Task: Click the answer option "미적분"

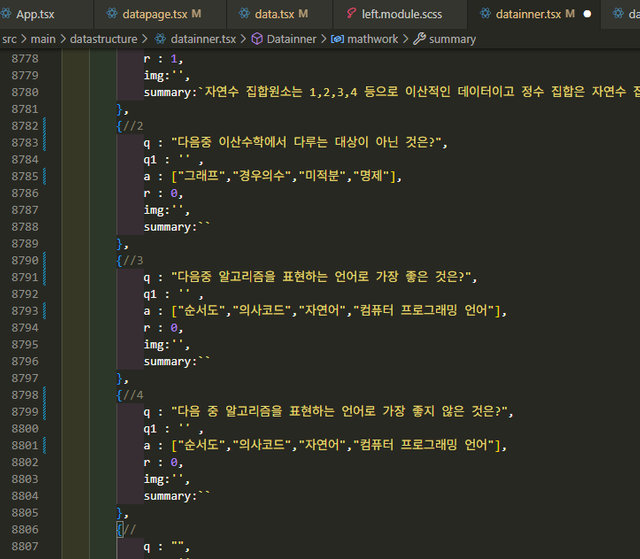Action: point(322,176)
